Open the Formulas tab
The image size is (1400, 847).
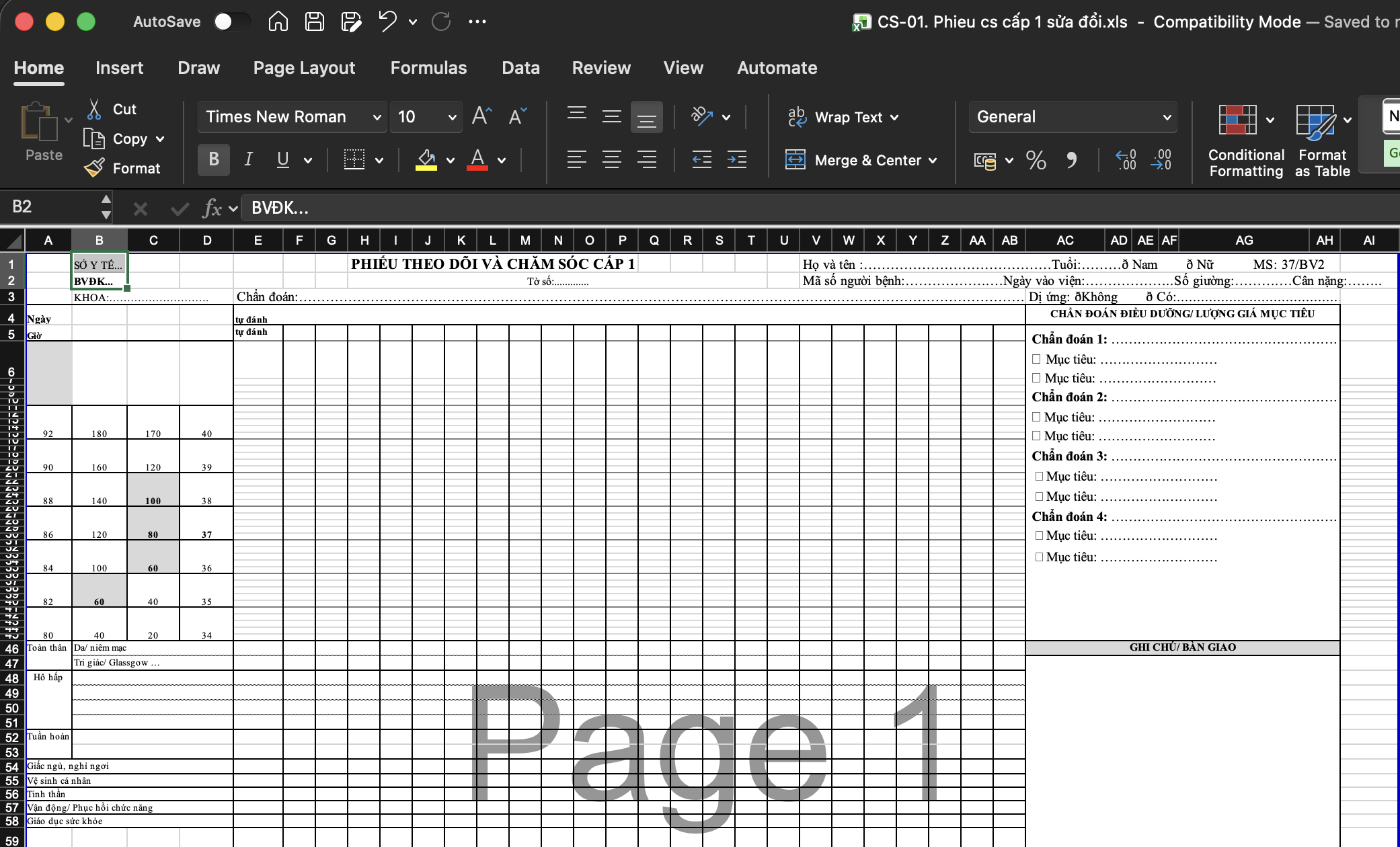[428, 68]
